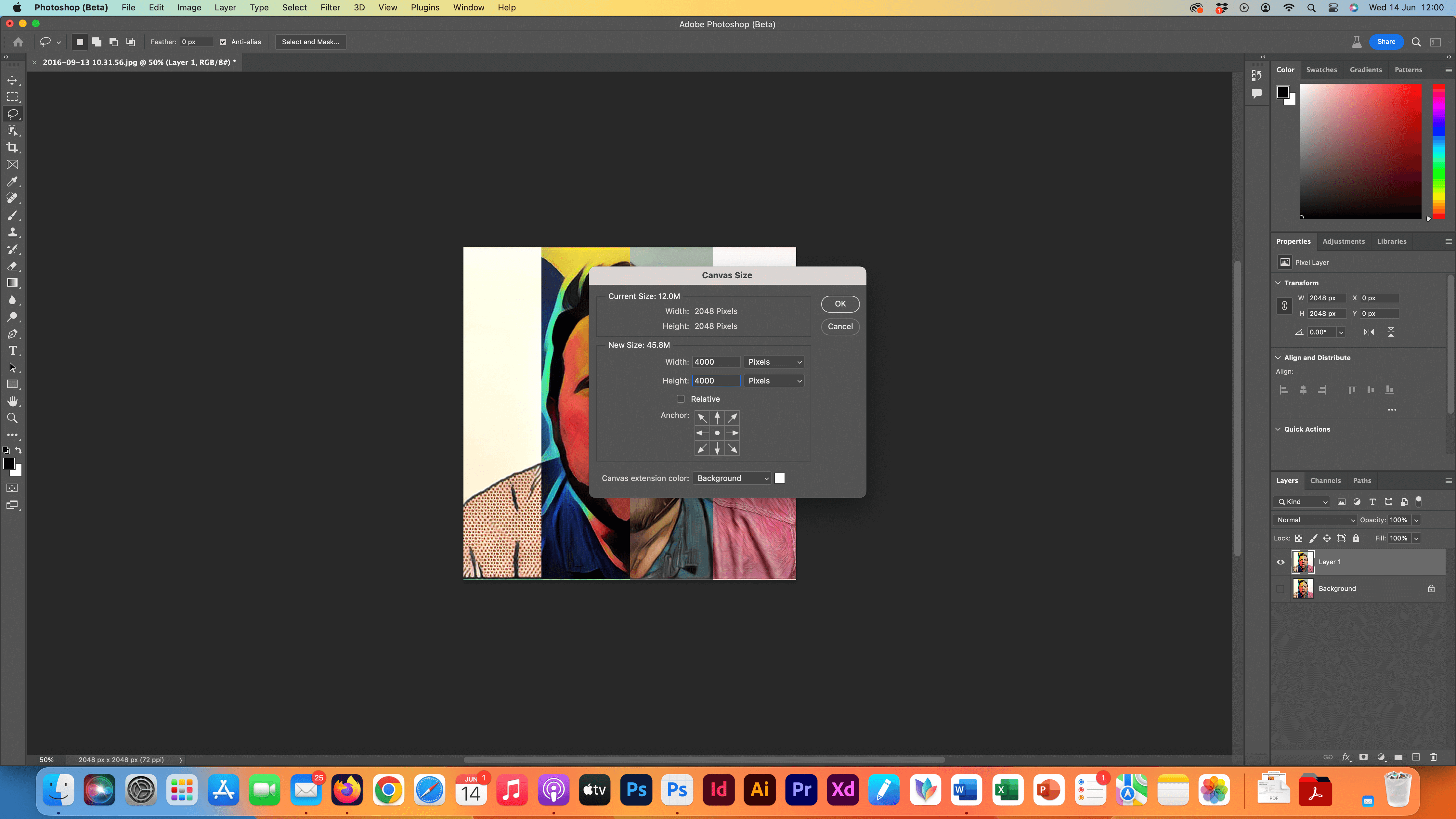This screenshot has width=1456, height=819.
Task: Select the Eraser tool
Action: (12, 266)
